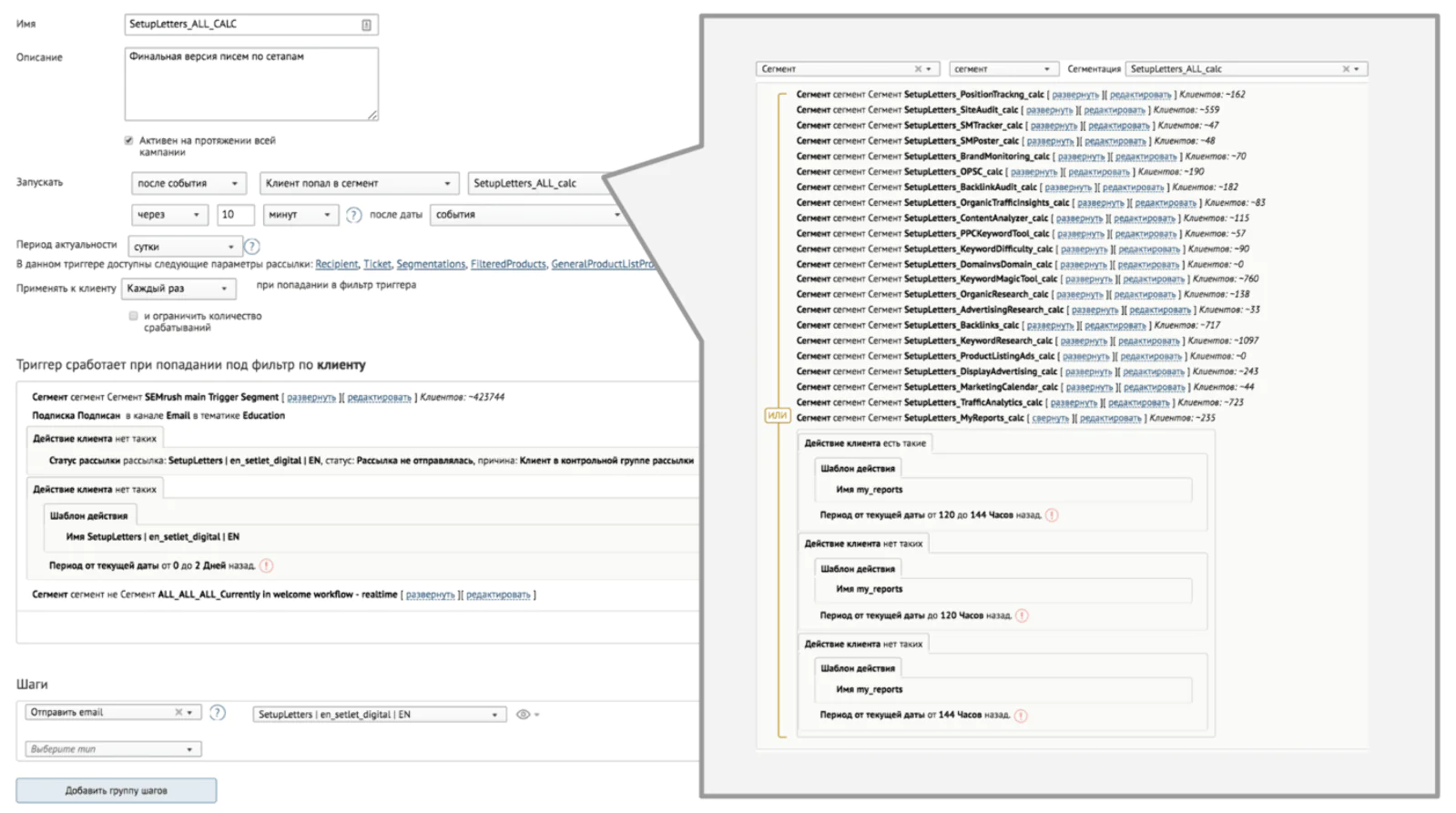Open the SetupLetters_ALL_calc launch segment dropdown
The image size is (1456, 813).
537,184
